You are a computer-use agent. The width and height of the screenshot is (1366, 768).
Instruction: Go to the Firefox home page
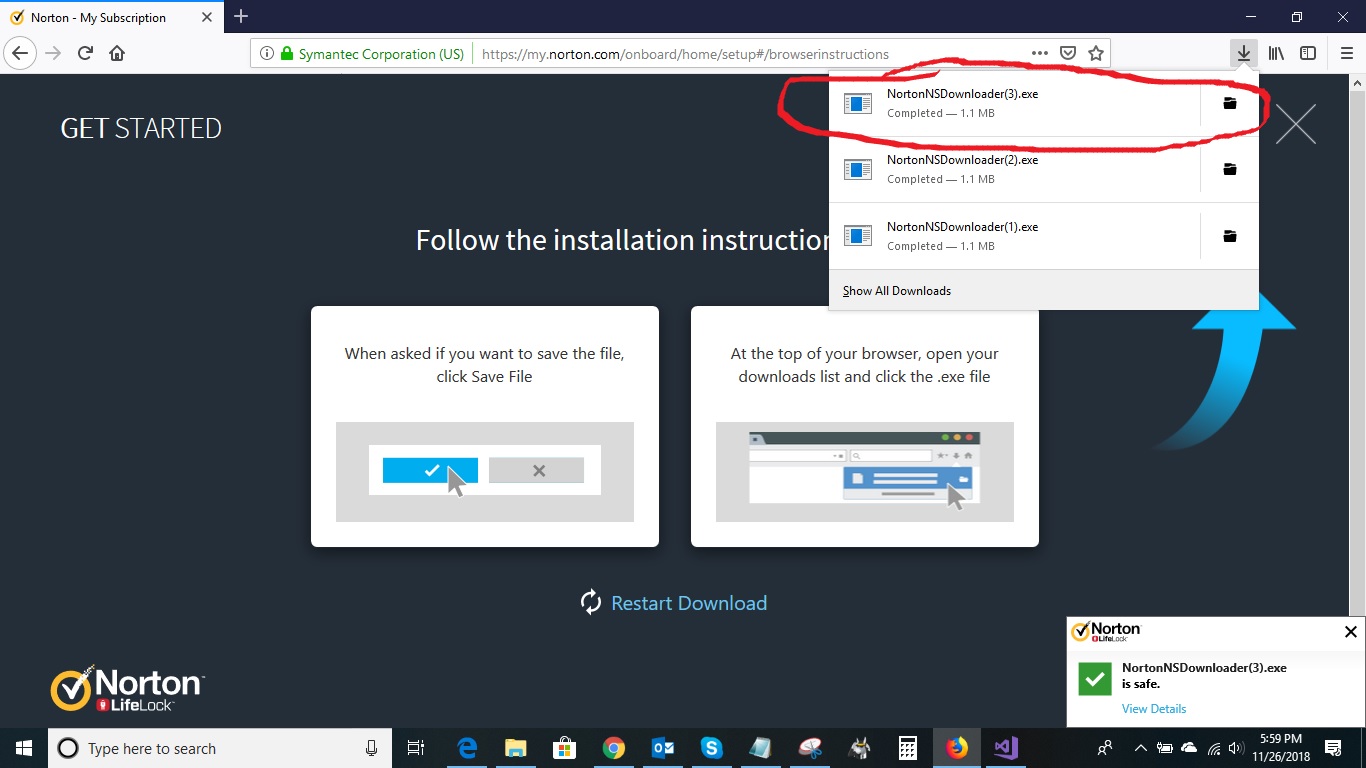click(x=117, y=53)
